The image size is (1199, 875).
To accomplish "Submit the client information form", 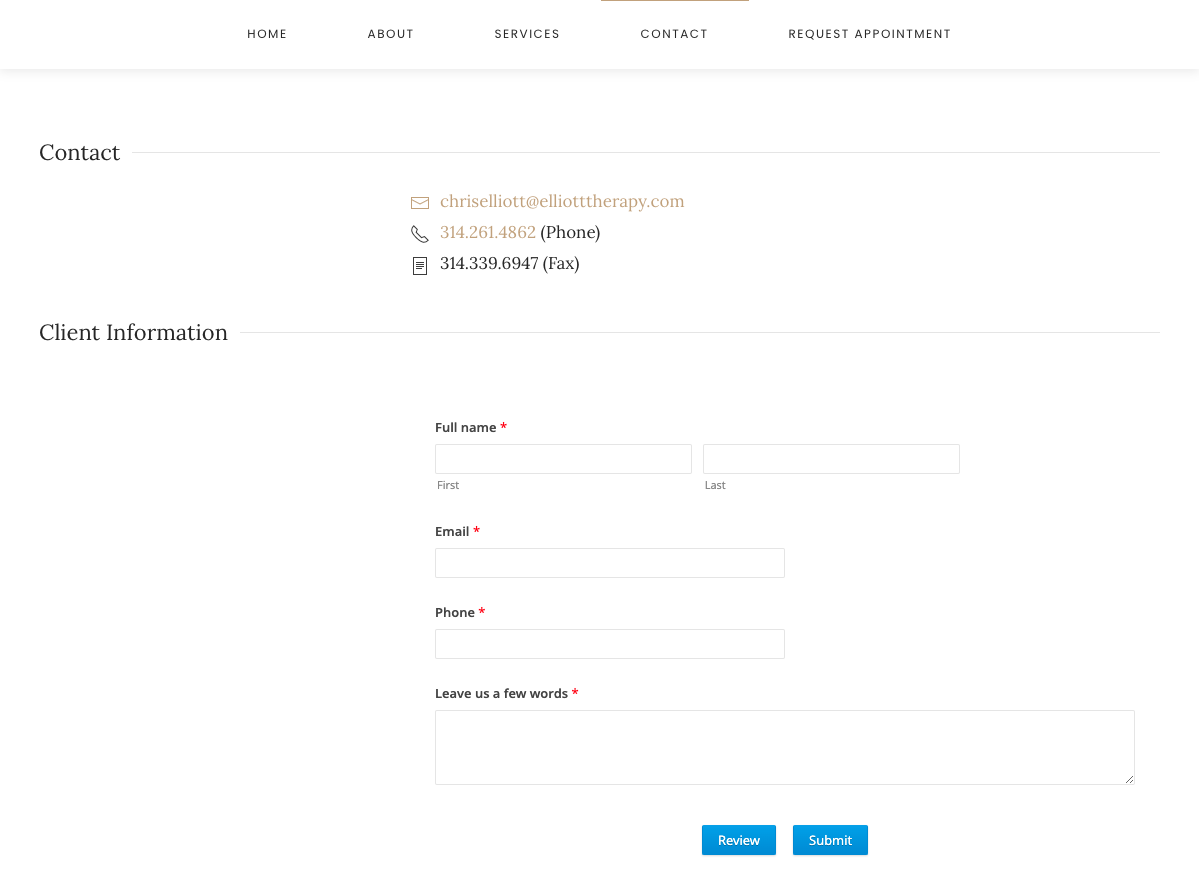I will (830, 840).
